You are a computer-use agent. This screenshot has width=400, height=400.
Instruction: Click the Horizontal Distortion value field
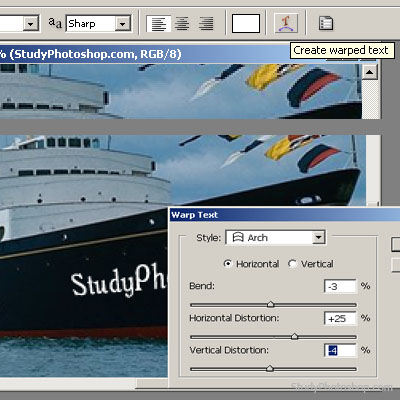click(340, 318)
